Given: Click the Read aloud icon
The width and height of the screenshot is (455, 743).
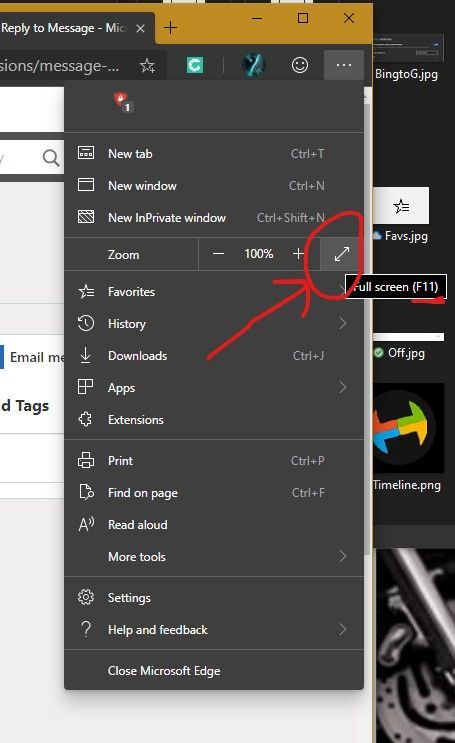Looking at the screenshot, I should tap(86, 524).
